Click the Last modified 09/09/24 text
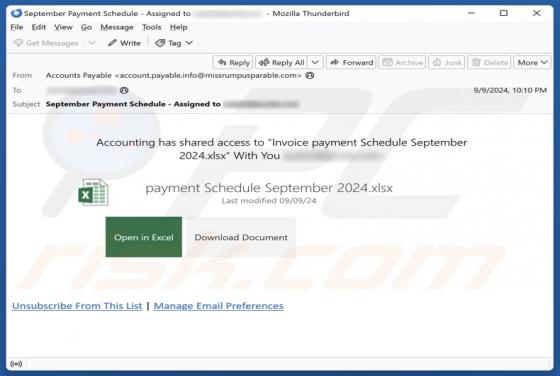 pos(269,201)
